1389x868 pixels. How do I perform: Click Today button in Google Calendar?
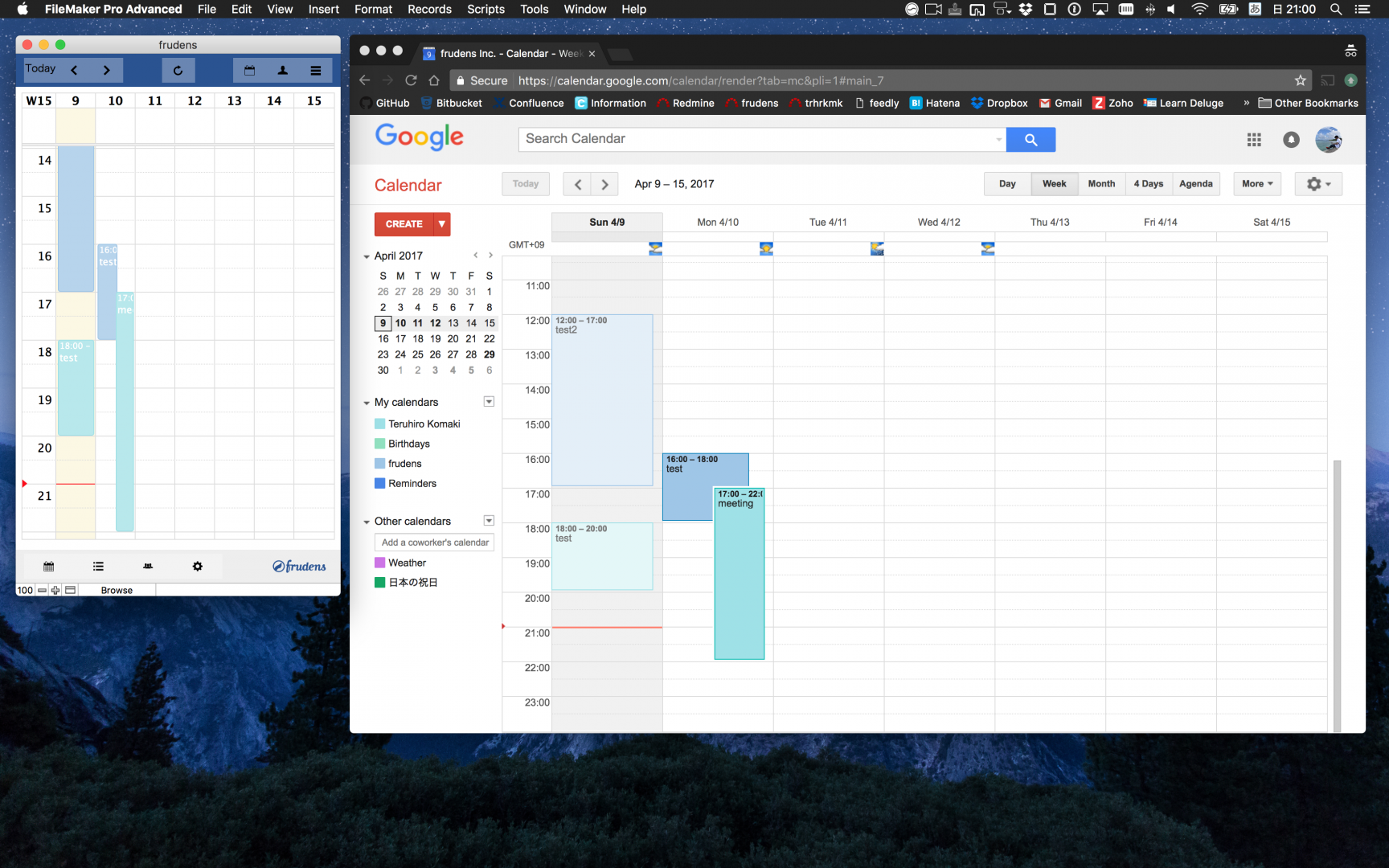point(526,184)
